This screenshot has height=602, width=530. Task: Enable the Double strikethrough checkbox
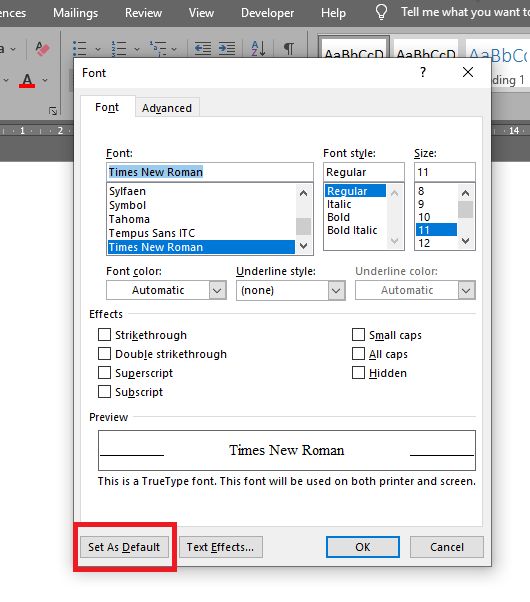click(x=104, y=354)
